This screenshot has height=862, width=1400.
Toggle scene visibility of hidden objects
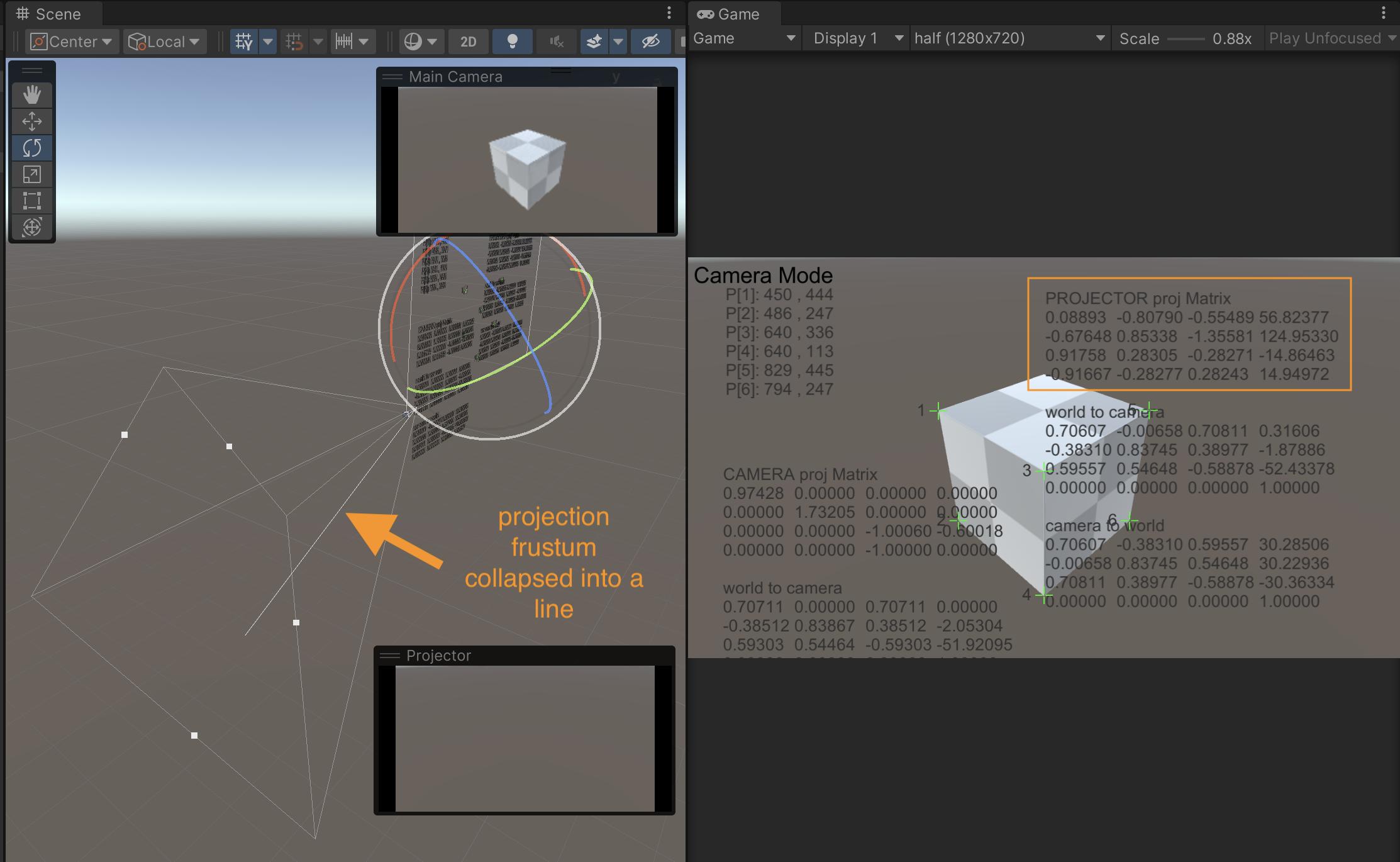click(x=650, y=42)
